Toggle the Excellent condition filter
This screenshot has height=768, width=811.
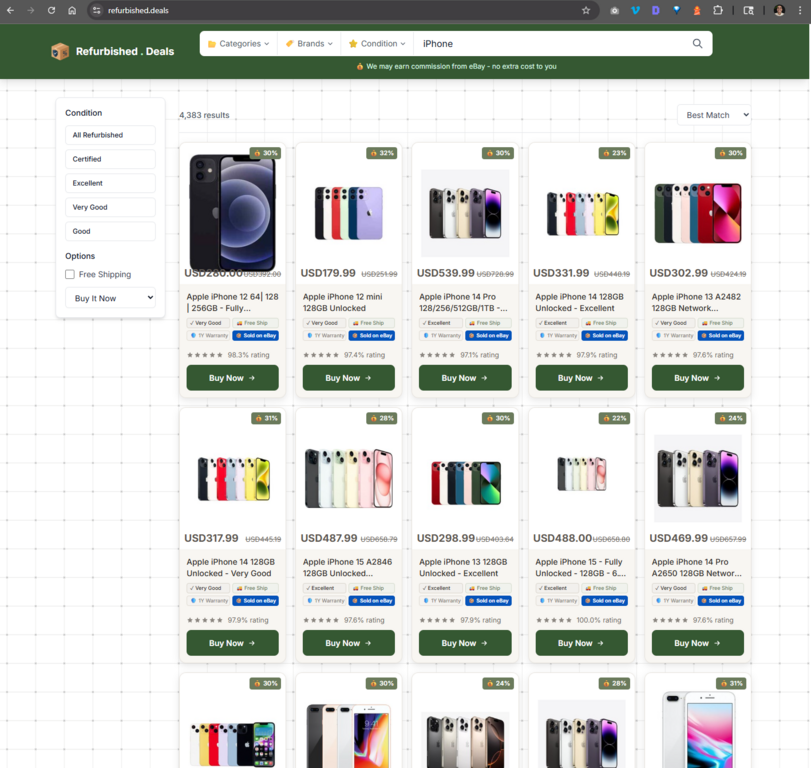(x=110, y=183)
